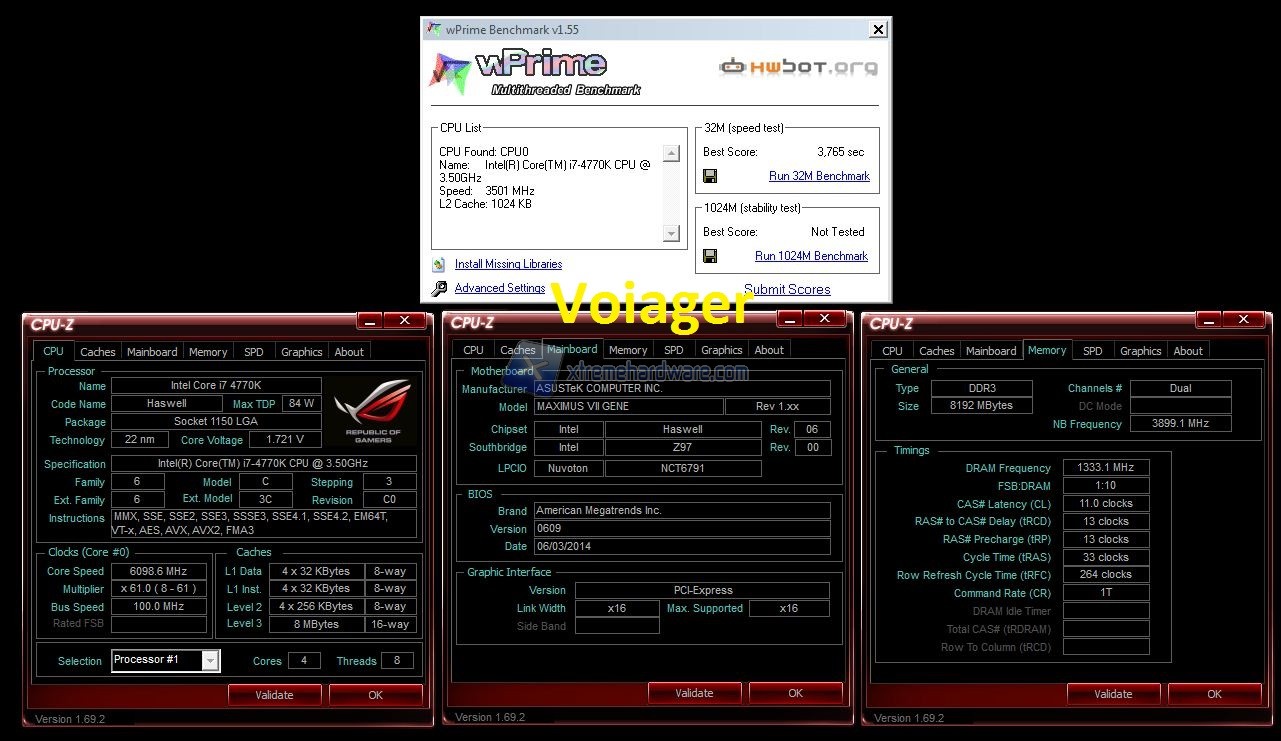The image size is (1281, 741).
Task: Click the Install Missing Libraries icon
Action: (439, 265)
